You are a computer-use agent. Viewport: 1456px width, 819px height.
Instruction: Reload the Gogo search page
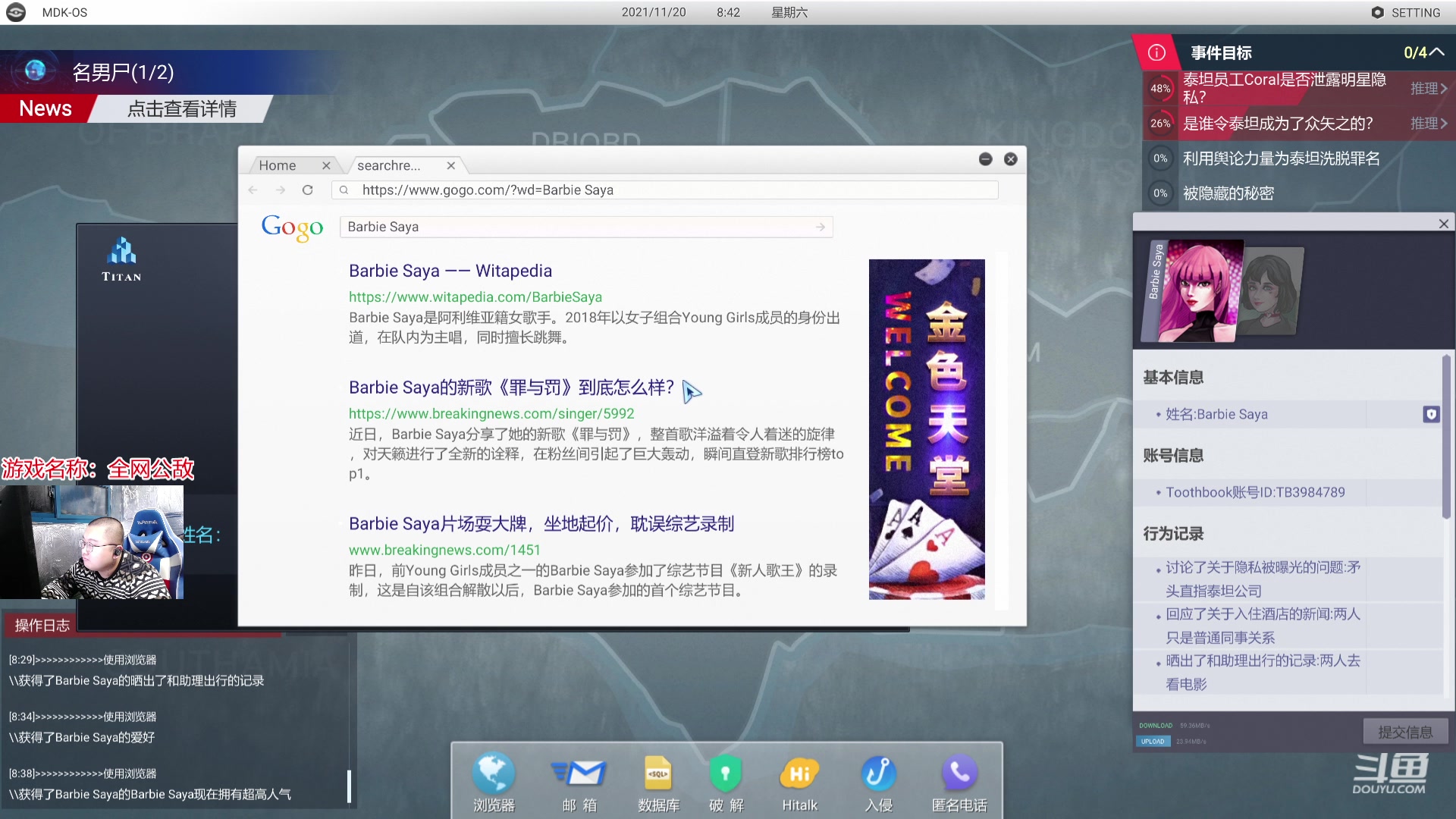click(x=307, y=190)
